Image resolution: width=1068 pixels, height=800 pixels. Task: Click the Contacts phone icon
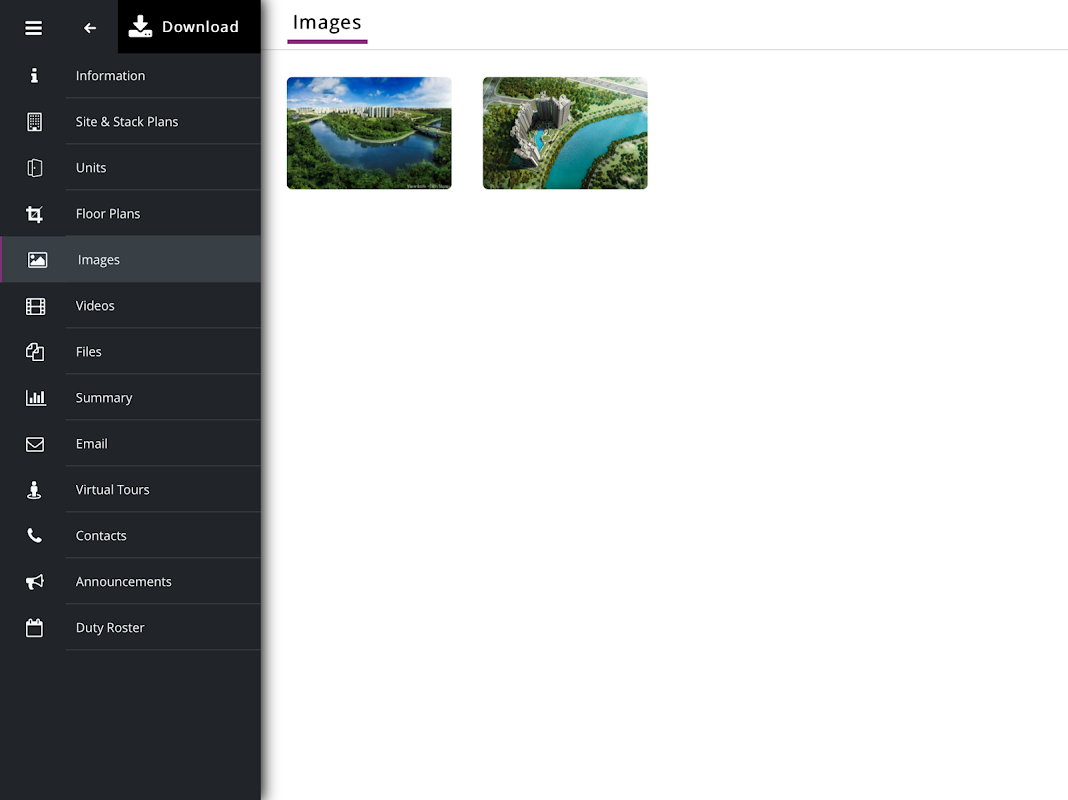[x=34, y=536]
